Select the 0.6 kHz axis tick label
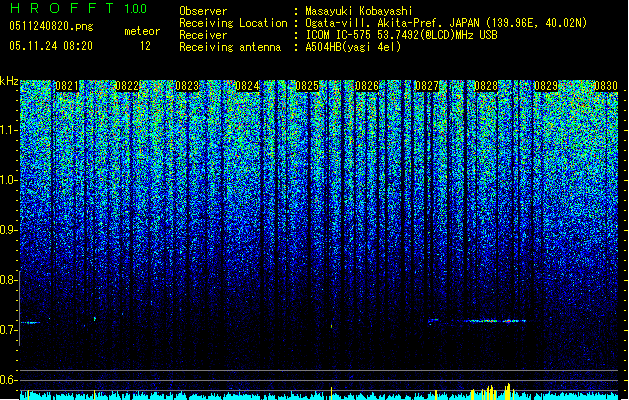Image resolution: width=629 pixels, height=400 pixels. tap(8, 380)
